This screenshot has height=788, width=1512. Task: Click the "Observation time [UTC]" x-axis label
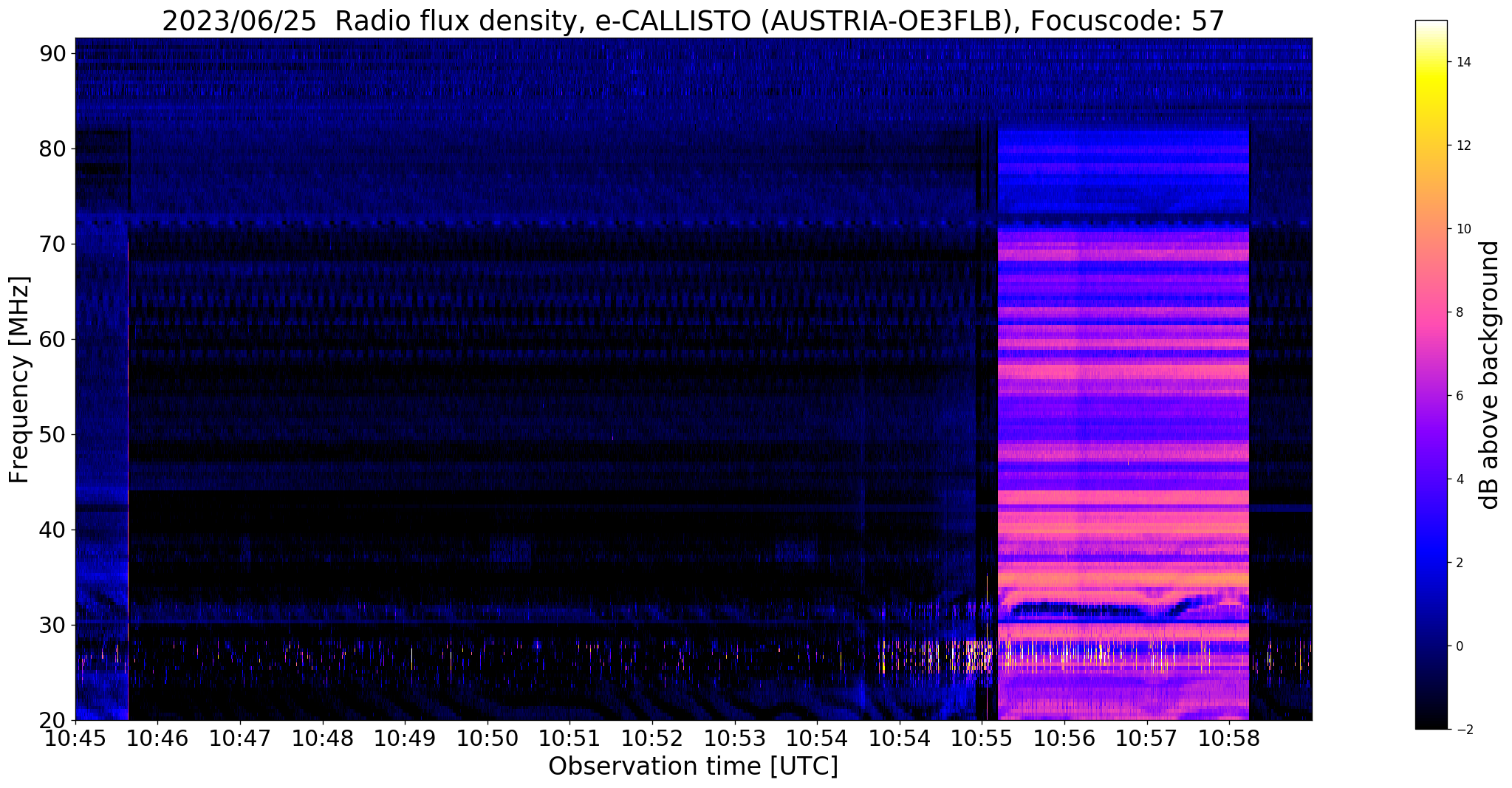(694, 766)
